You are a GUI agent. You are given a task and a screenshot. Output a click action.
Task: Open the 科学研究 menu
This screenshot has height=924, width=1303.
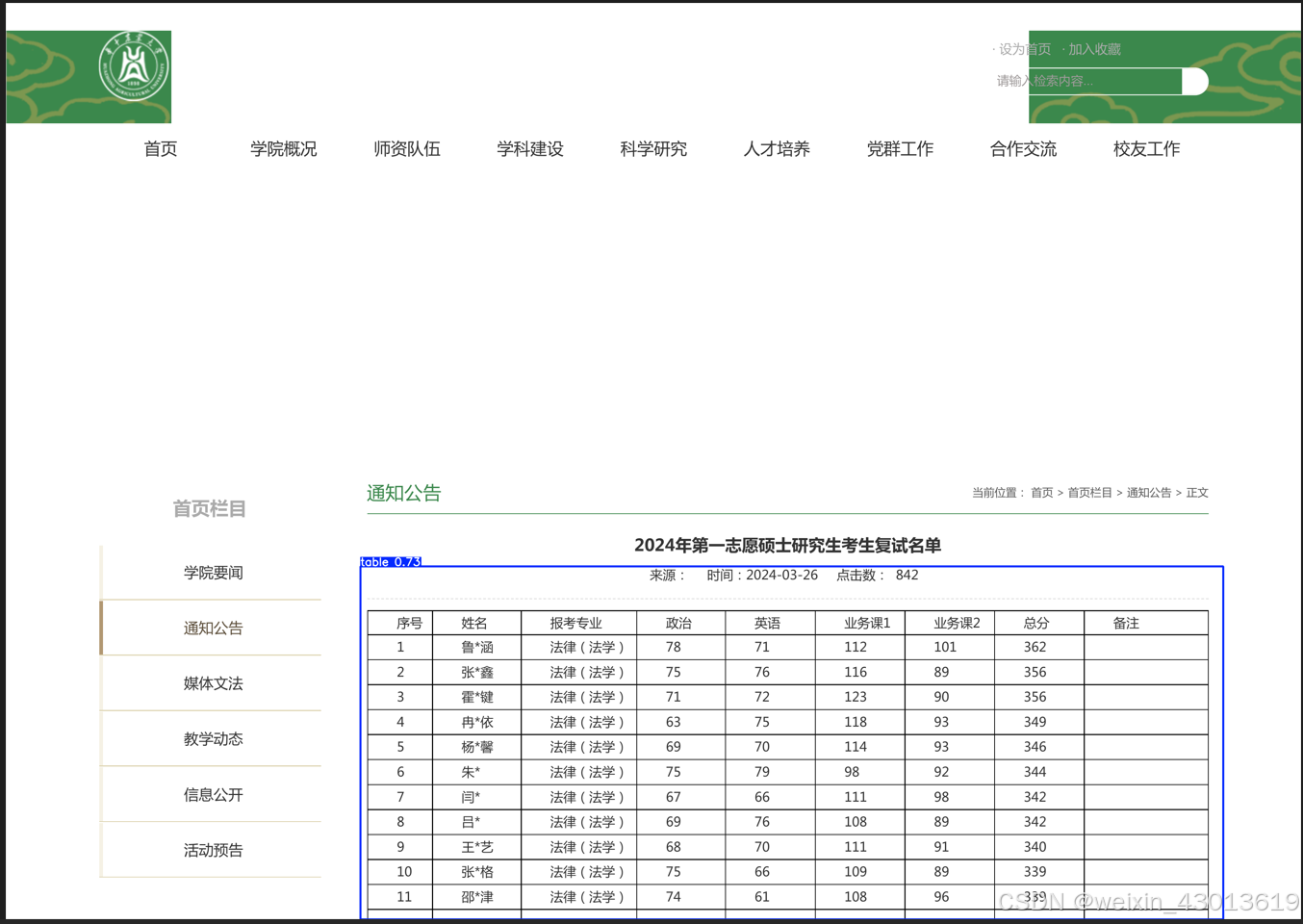(653, 149)
